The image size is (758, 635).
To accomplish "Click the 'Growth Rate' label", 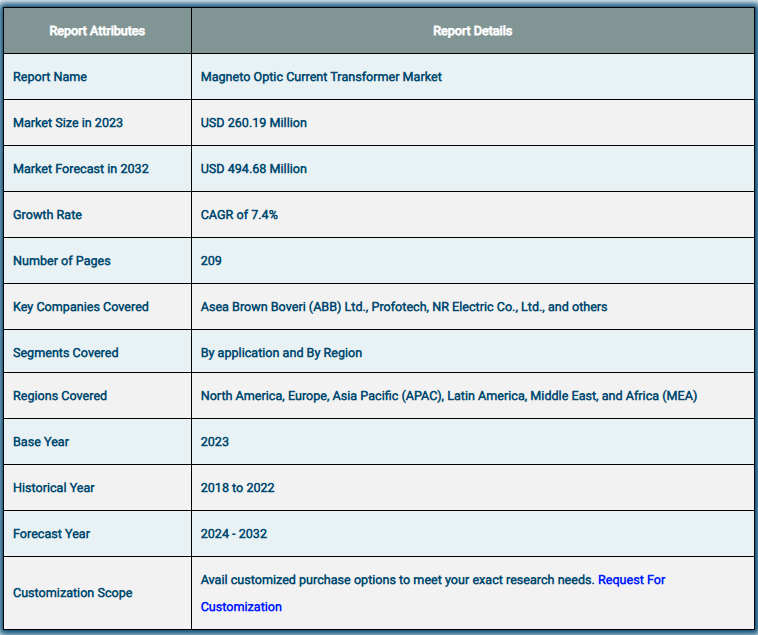I will [x=47, y=215].
